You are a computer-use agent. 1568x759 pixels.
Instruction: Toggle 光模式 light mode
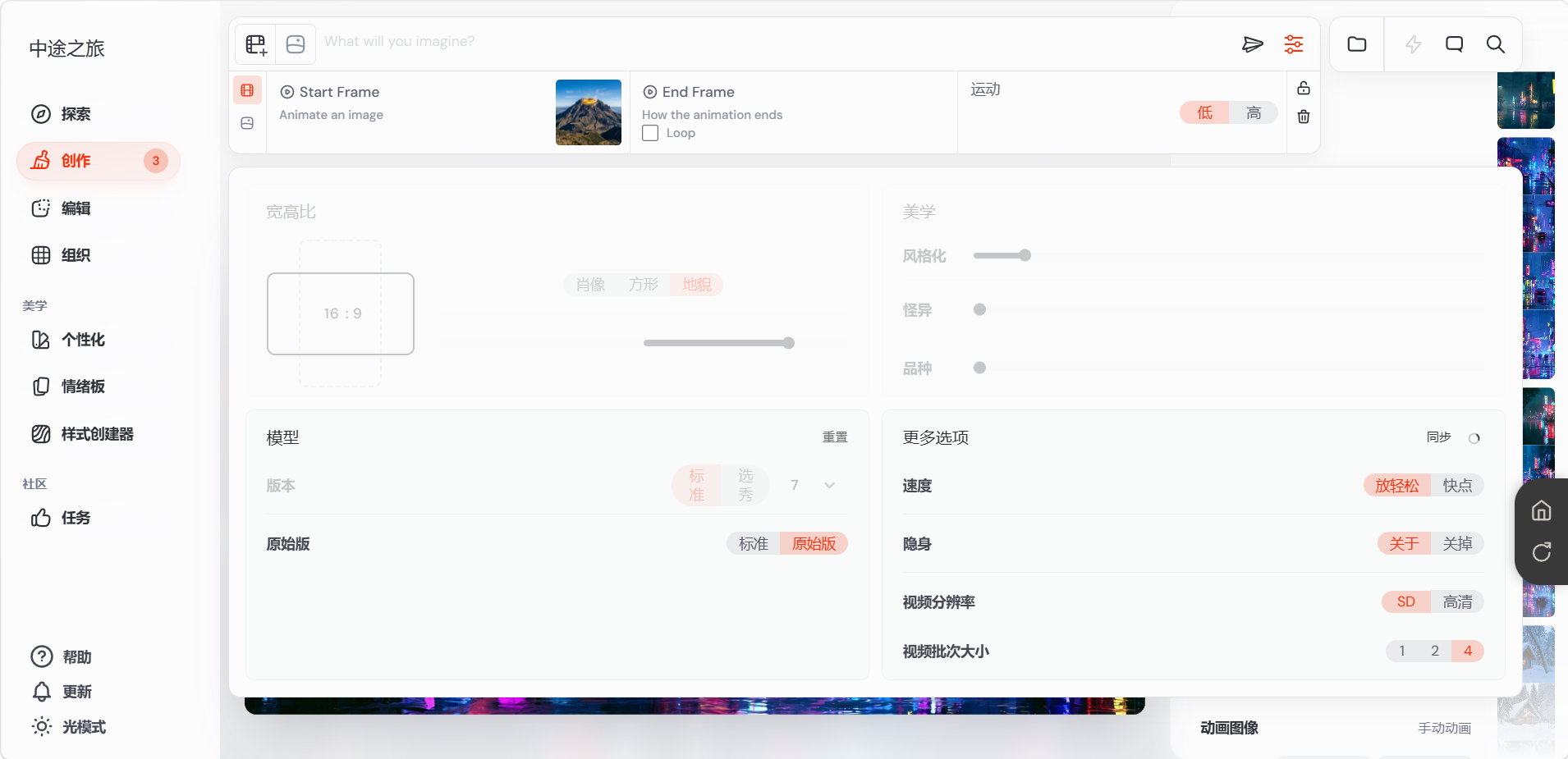(x=69, y=727)
